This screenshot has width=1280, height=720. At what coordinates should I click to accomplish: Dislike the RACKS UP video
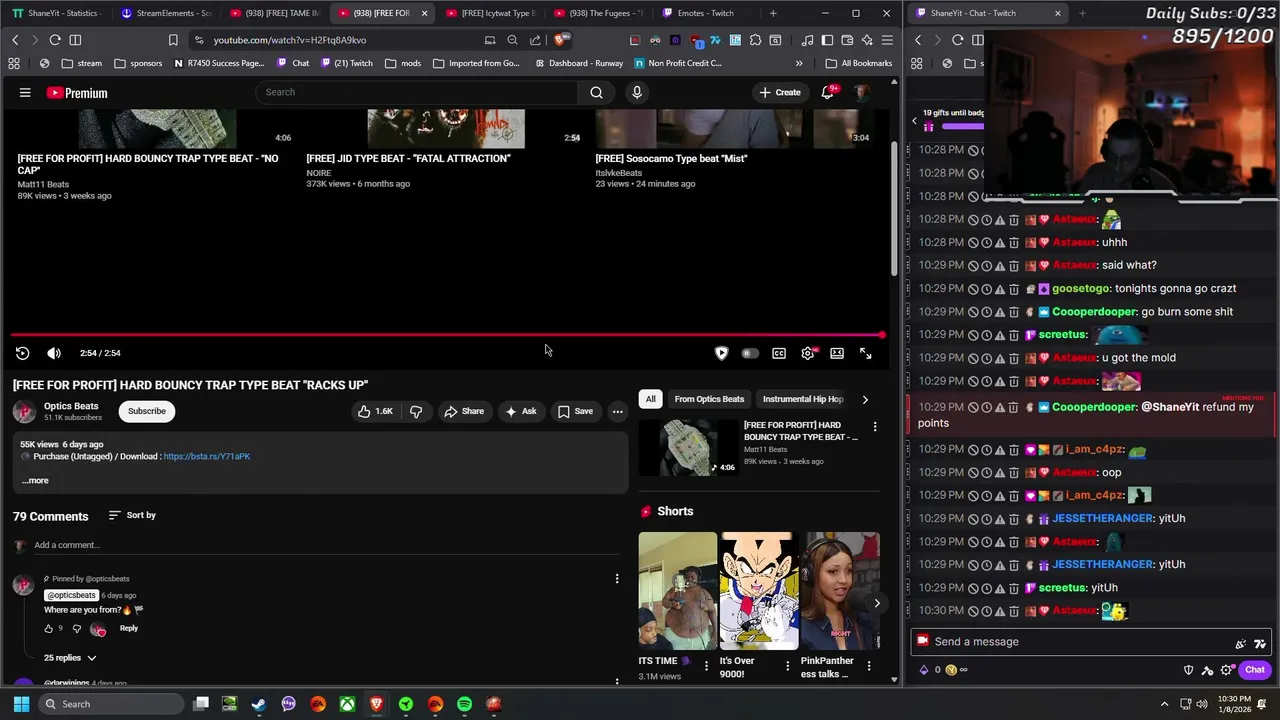click(x=416, y=411)
